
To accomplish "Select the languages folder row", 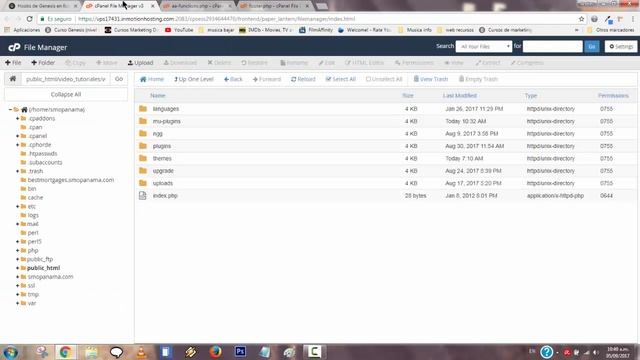I will [x=386, y=109].
